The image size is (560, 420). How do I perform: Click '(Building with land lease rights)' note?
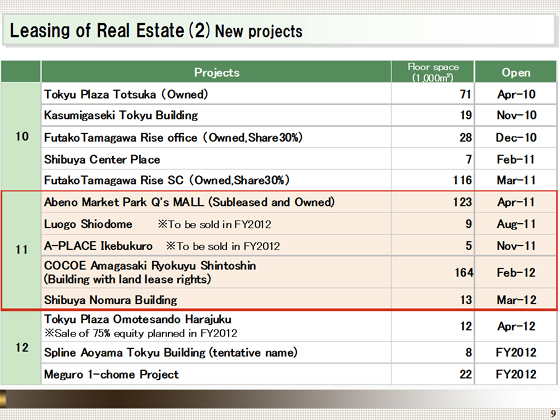point(128,279)
